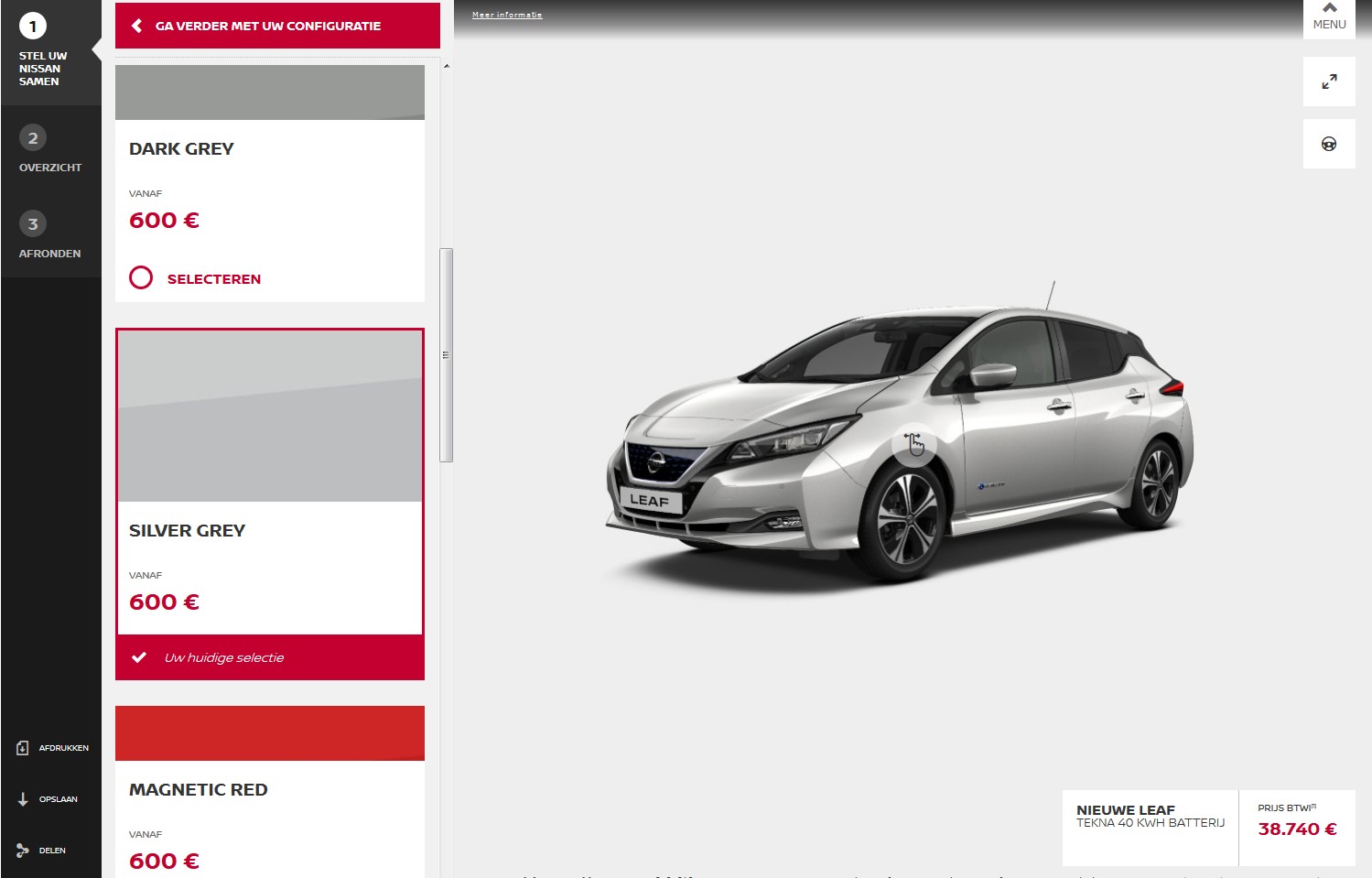Click the TEKNA 40 KWH BATTERIJ text
Screen dimensions: 1372x878
pos(1151,823)
